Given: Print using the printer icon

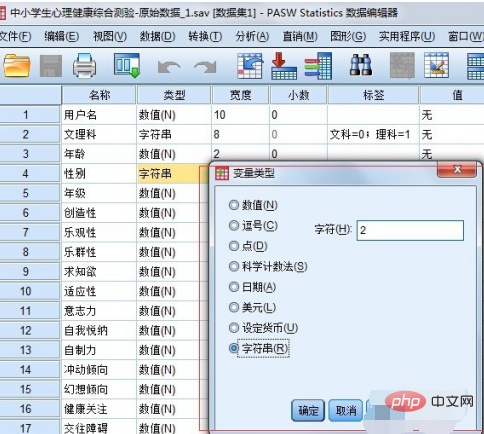Looking at the screenshot, I should [x=85, y=66].
